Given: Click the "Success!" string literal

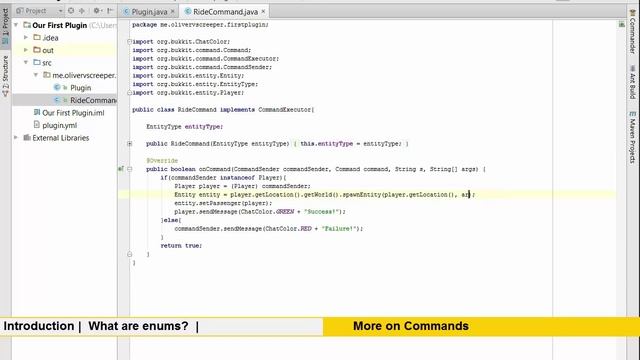Looking at the screenshot, I should pos(322,212).
